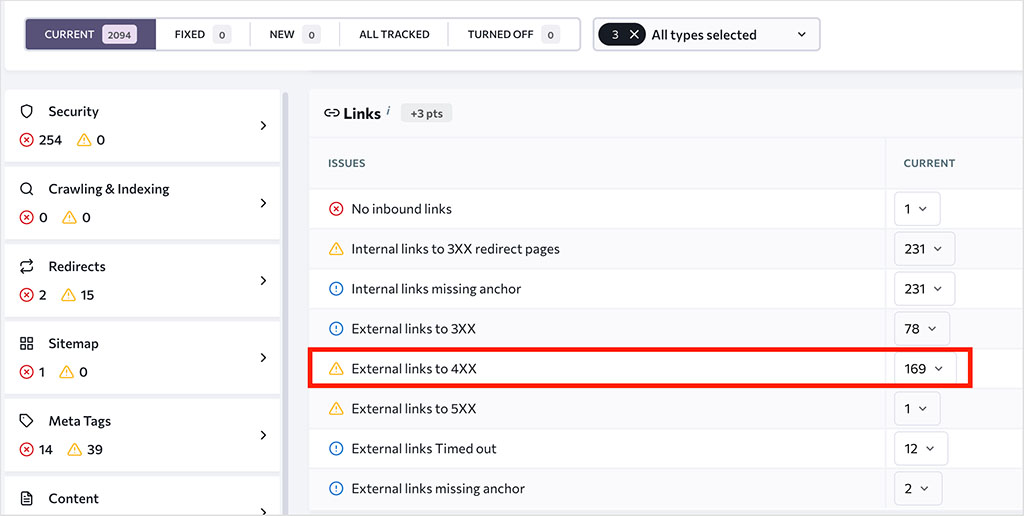
Task: Click External links to 5XX issue
Action: click(x=414, y=409)
